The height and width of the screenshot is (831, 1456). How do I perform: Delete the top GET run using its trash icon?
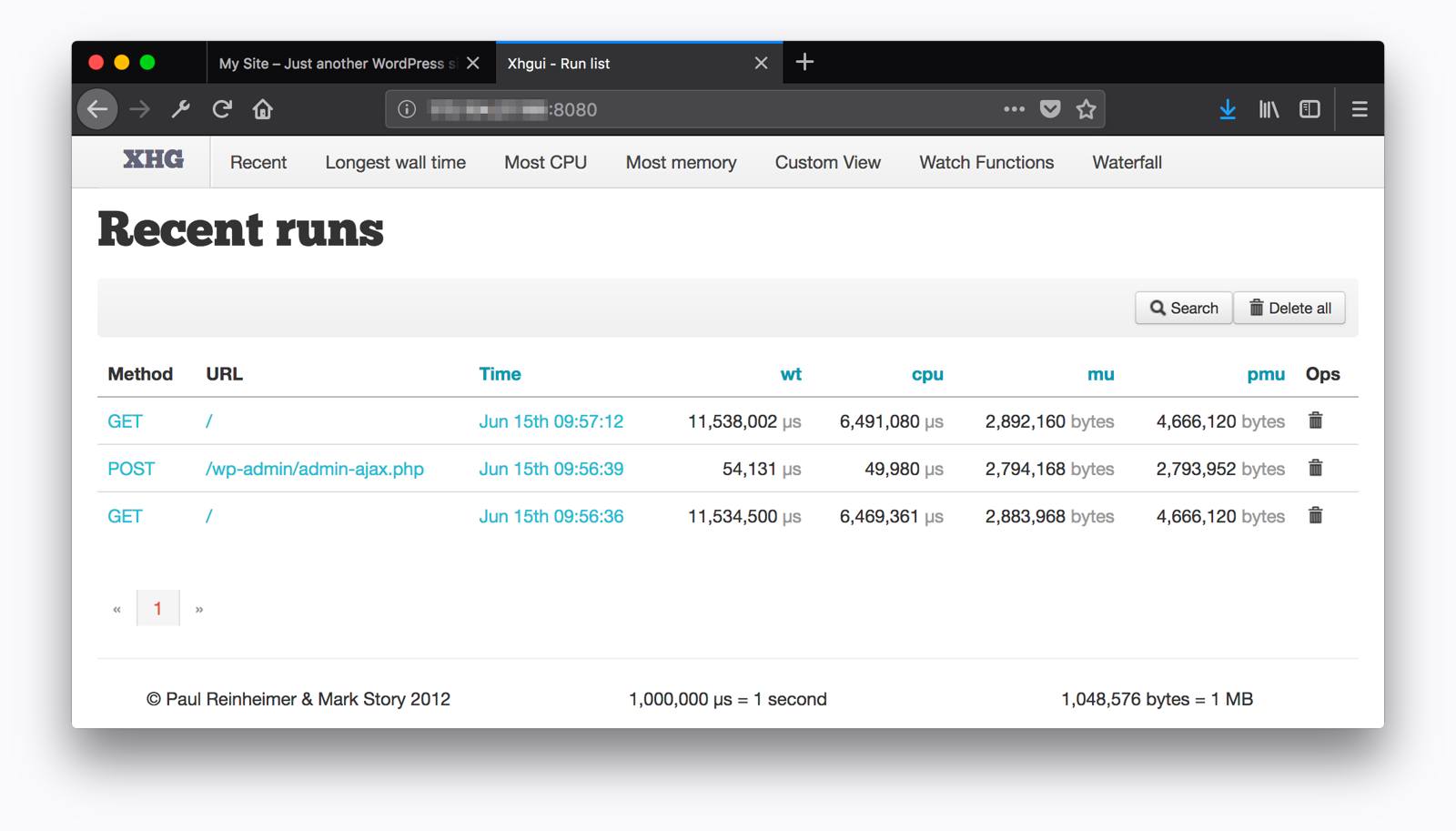click(1316, 421)
